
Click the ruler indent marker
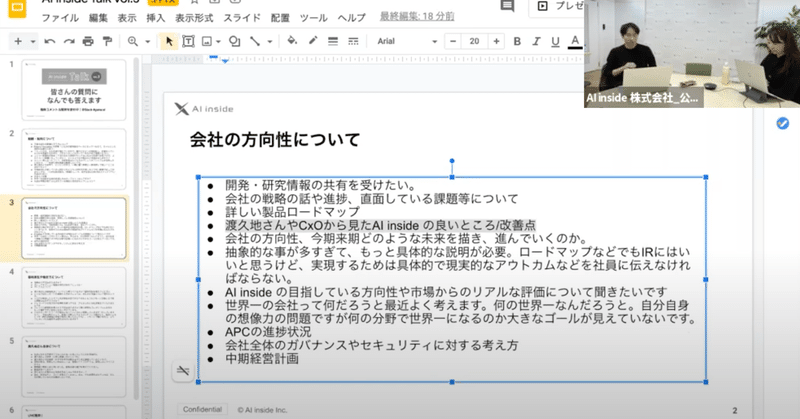[x=225, y=61]
